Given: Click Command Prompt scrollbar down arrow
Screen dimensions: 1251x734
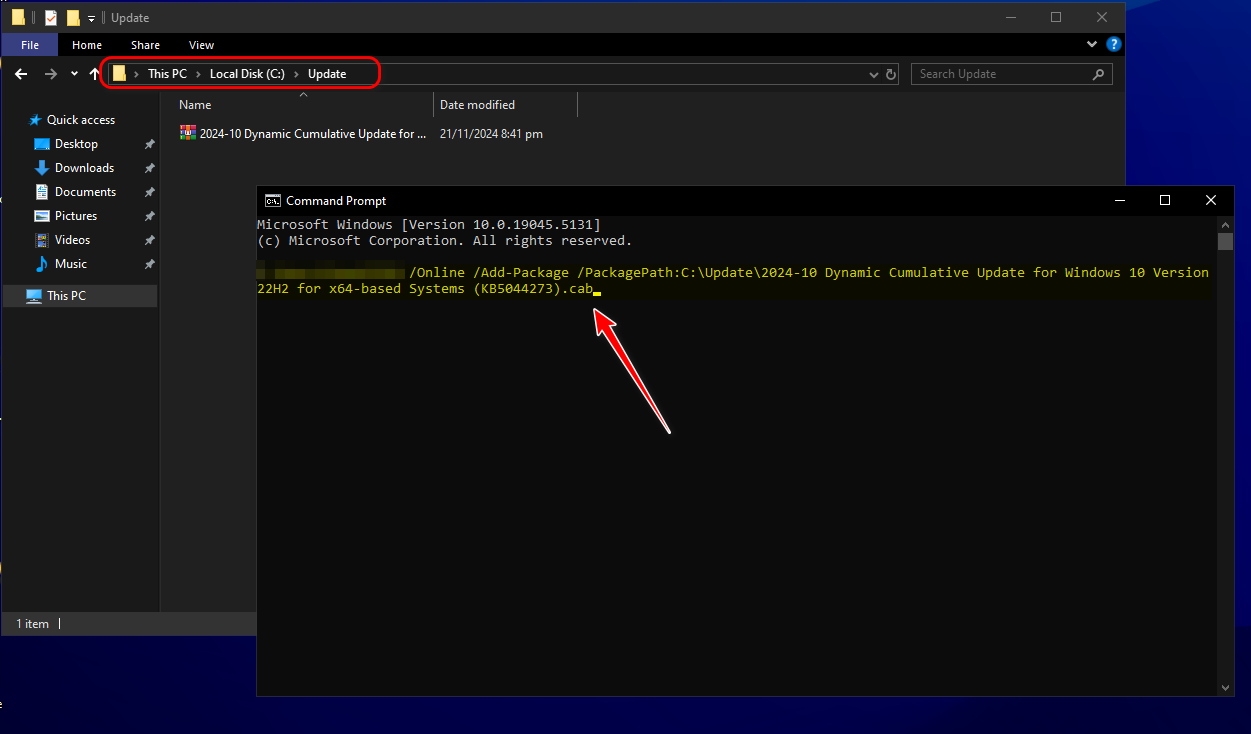Looking at the screenshot, I should pos(1226,688).
